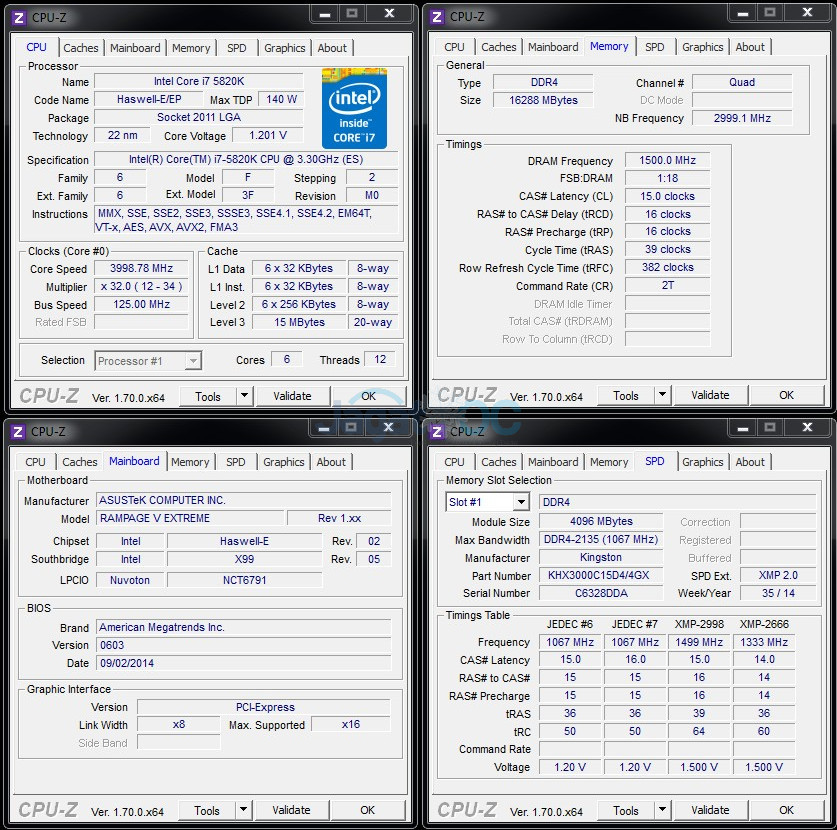Image resolution: width=837 pixels, height=830 pixels.
Task: Click the serial number 'C6328DDA'
Action: tap(601, 593)
